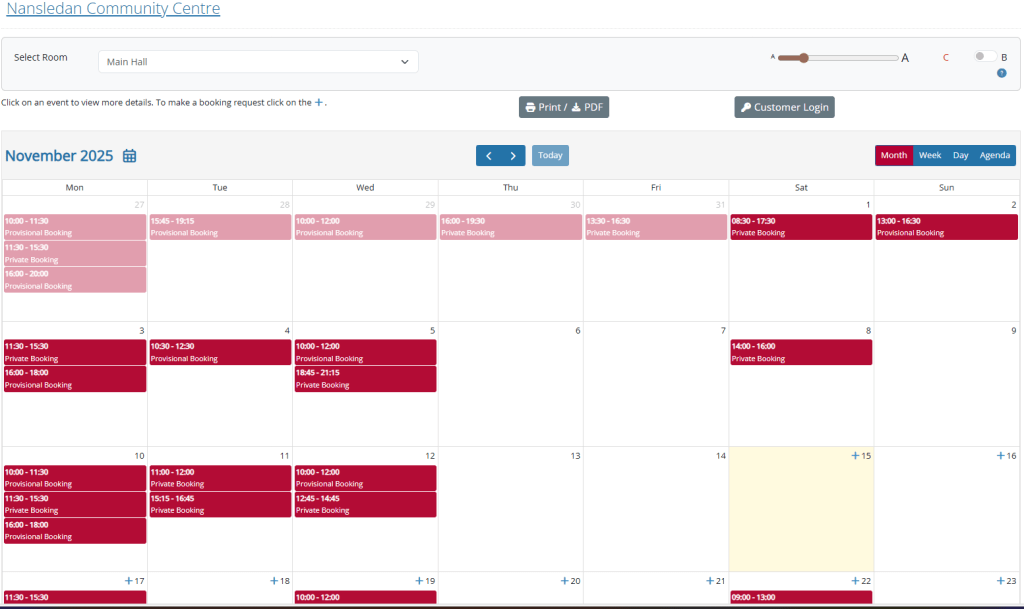Toggle the C/B colour mode switch

tap(985, 57)
